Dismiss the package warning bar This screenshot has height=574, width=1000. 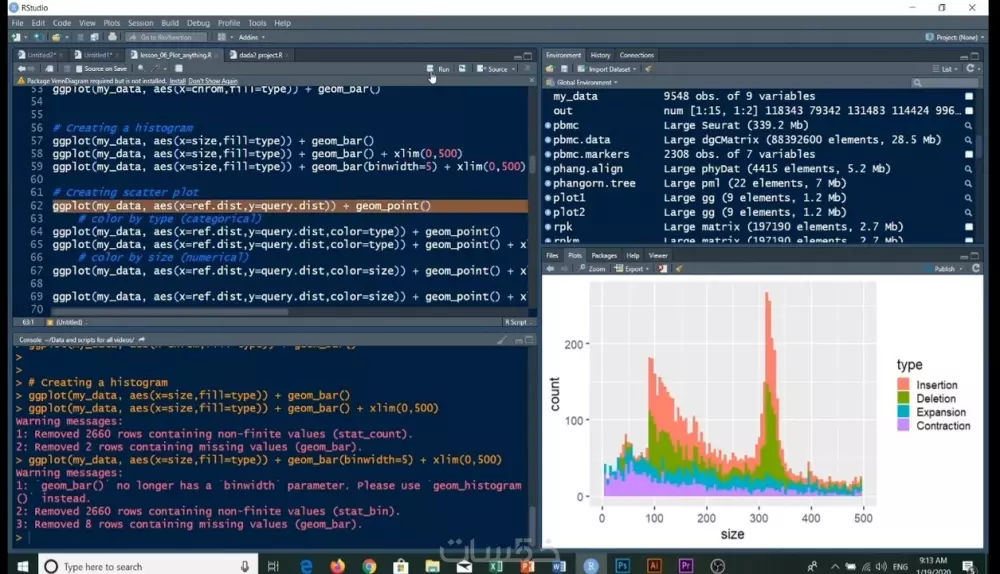531,80
